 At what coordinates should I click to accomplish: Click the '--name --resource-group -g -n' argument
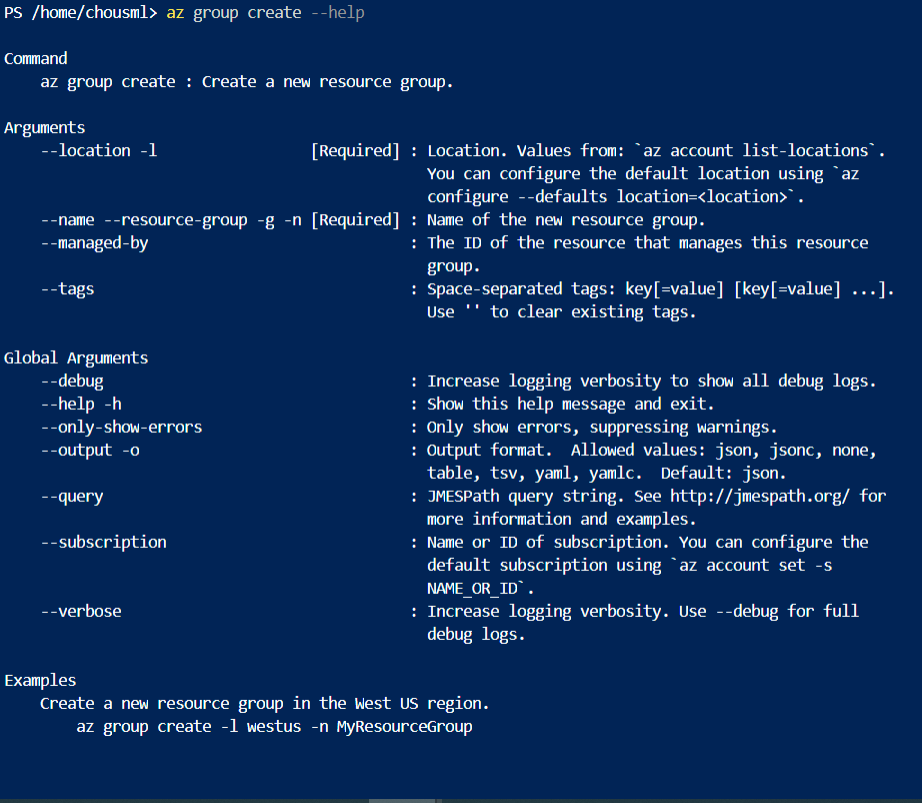pos(171,220)
